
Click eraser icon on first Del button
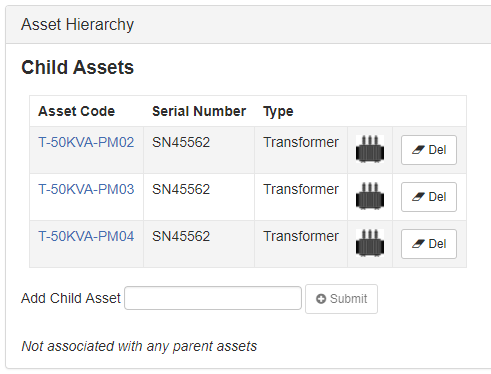tap(418, 150)
